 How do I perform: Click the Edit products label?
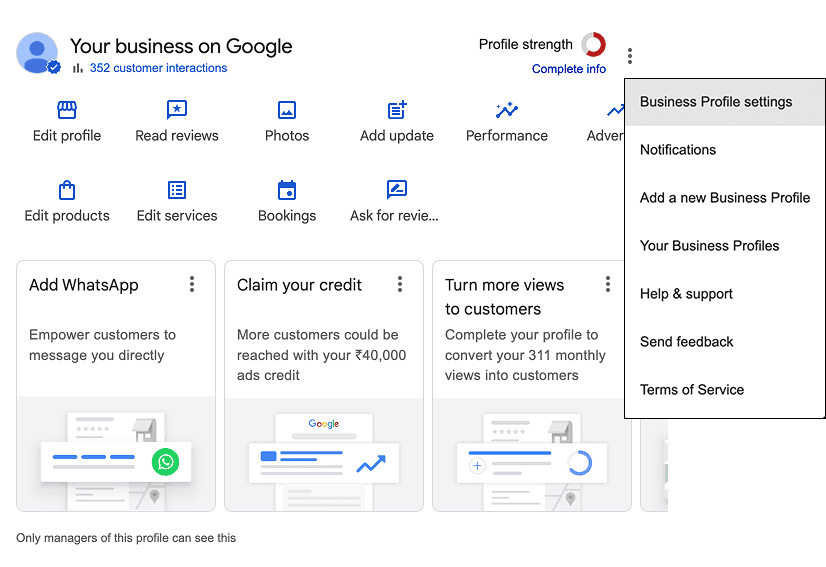click(x=67, y=216)
